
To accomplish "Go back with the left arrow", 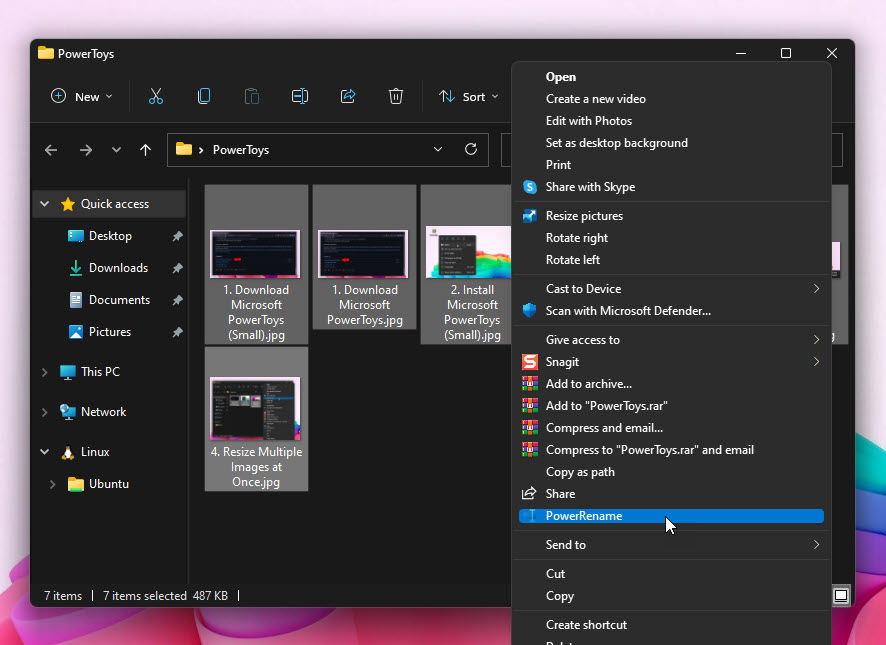I will [51, 150].
